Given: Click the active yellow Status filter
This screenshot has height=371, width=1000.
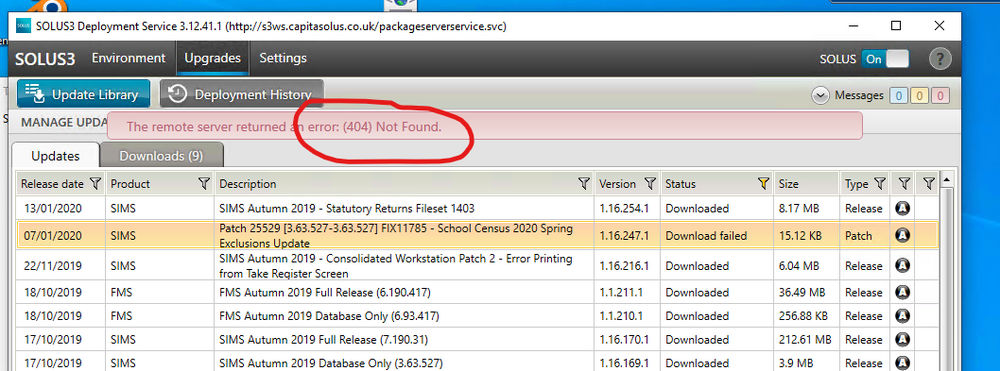Looking at the screenshot, I should pyautogui.click(x=763, y=184).
